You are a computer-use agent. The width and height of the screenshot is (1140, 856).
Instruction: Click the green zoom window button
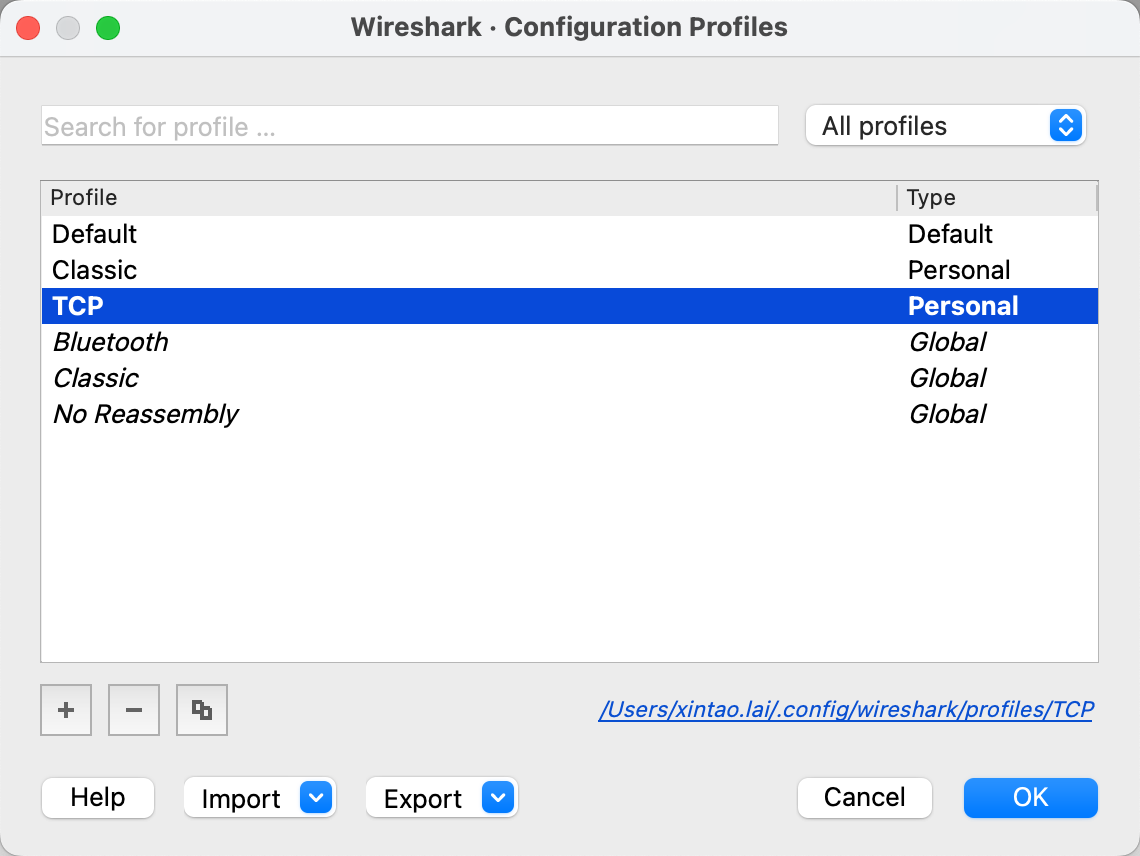(x=108, y=28)
